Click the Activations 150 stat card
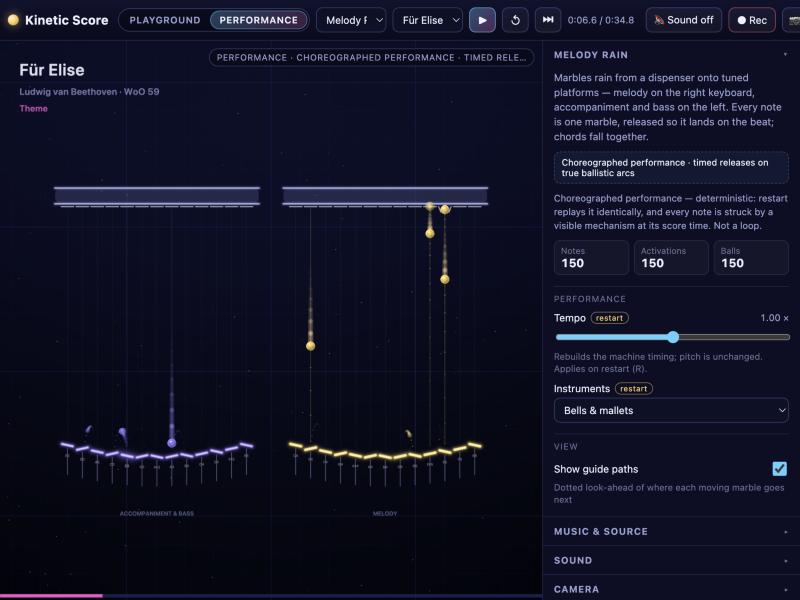 pos(671,258)
